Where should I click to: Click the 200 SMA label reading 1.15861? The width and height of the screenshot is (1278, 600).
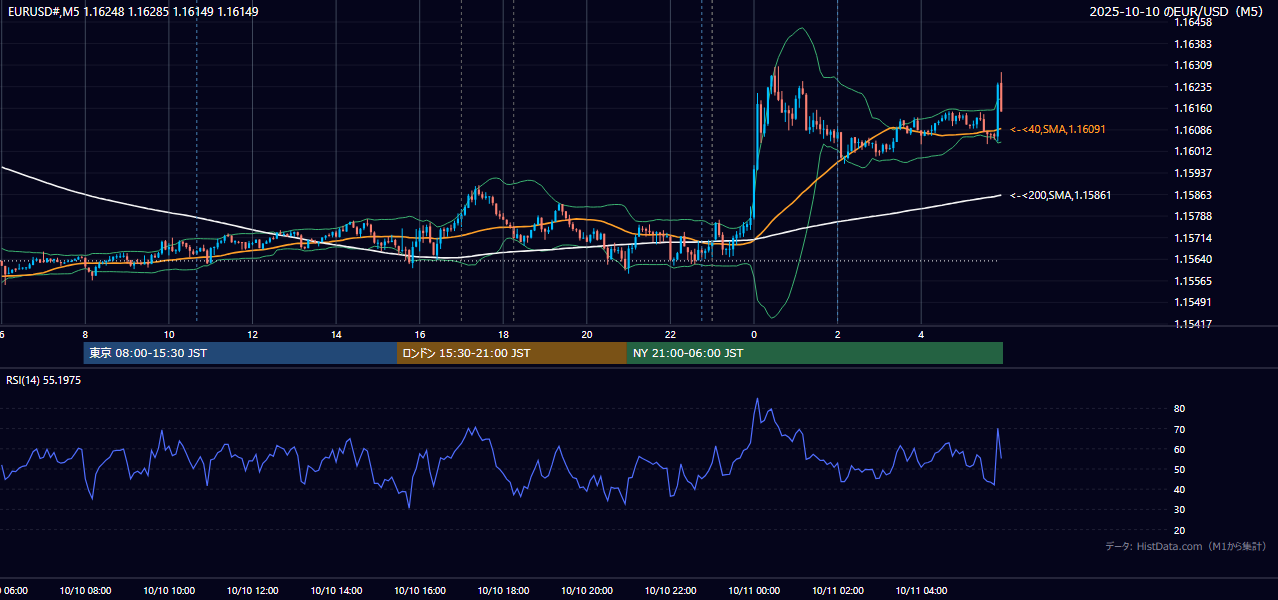point(1061,195)
